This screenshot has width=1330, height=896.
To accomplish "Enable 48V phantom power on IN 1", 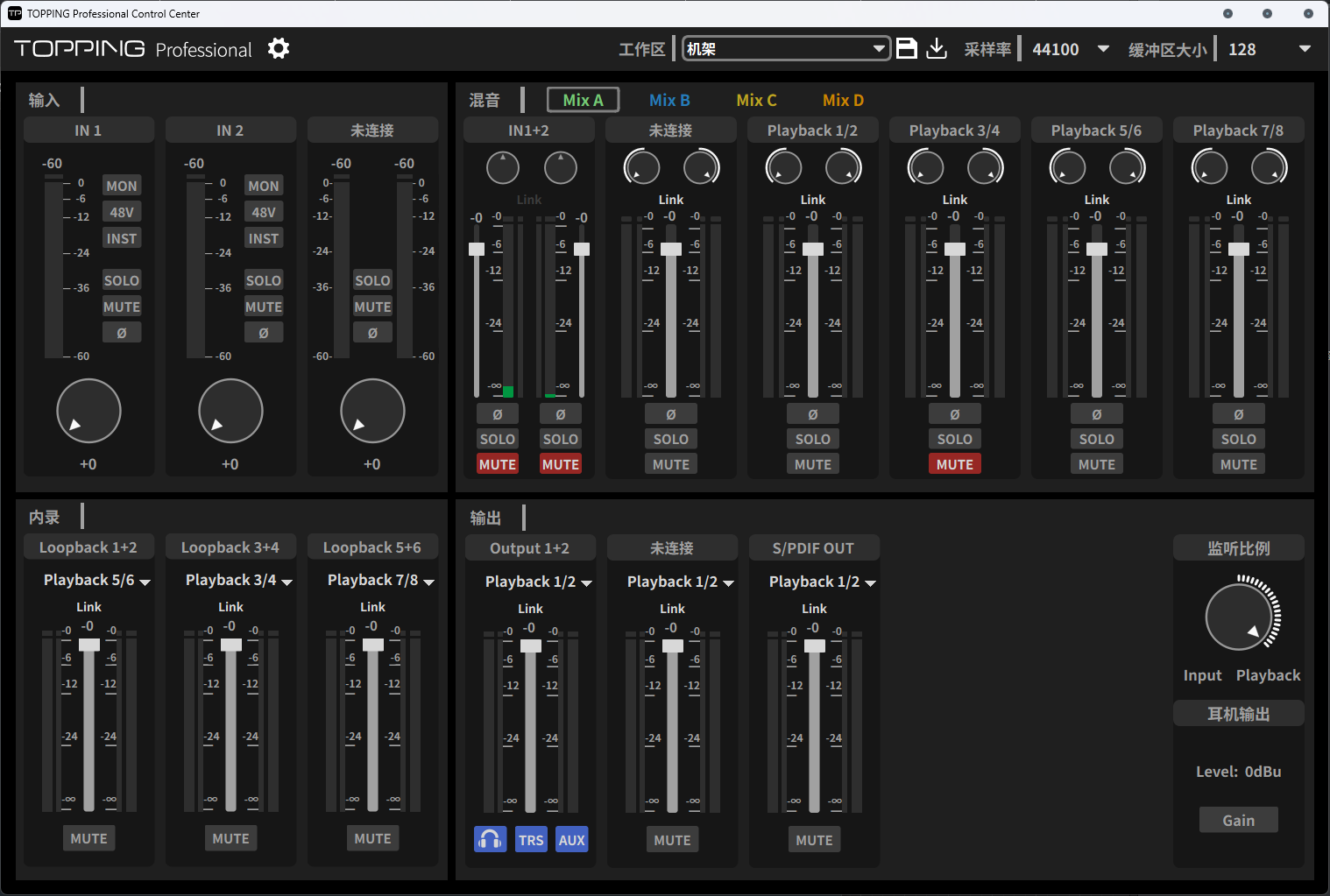I will click(x=122, y=212).
